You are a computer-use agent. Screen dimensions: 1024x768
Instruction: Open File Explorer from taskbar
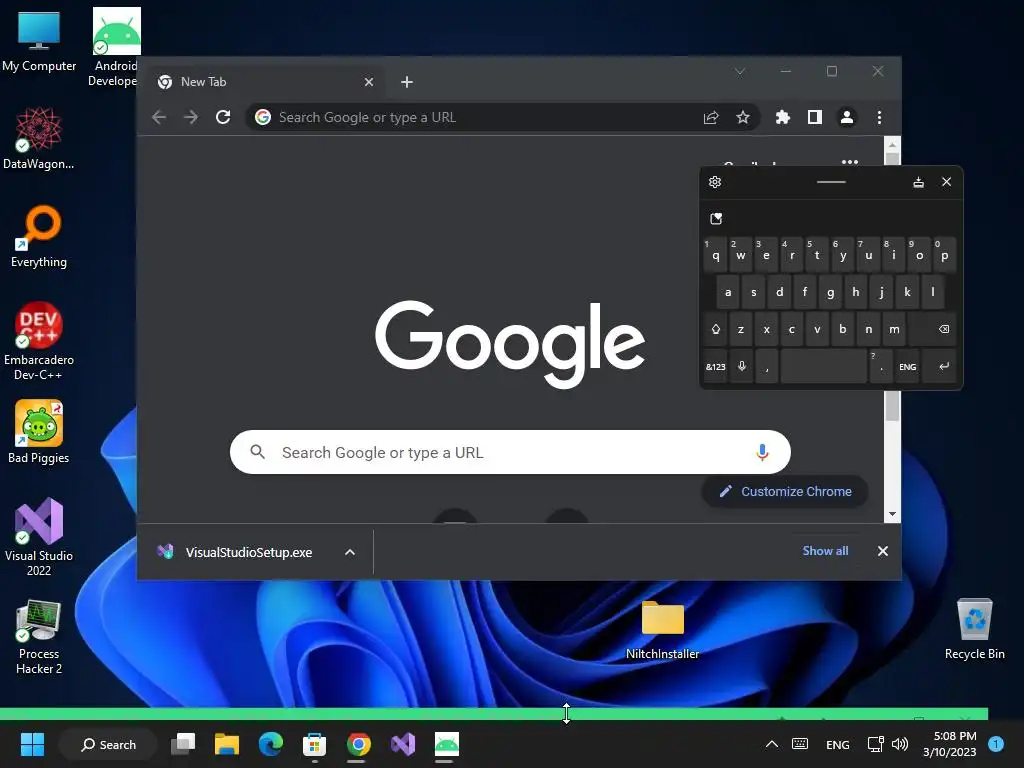pos(227,744)
